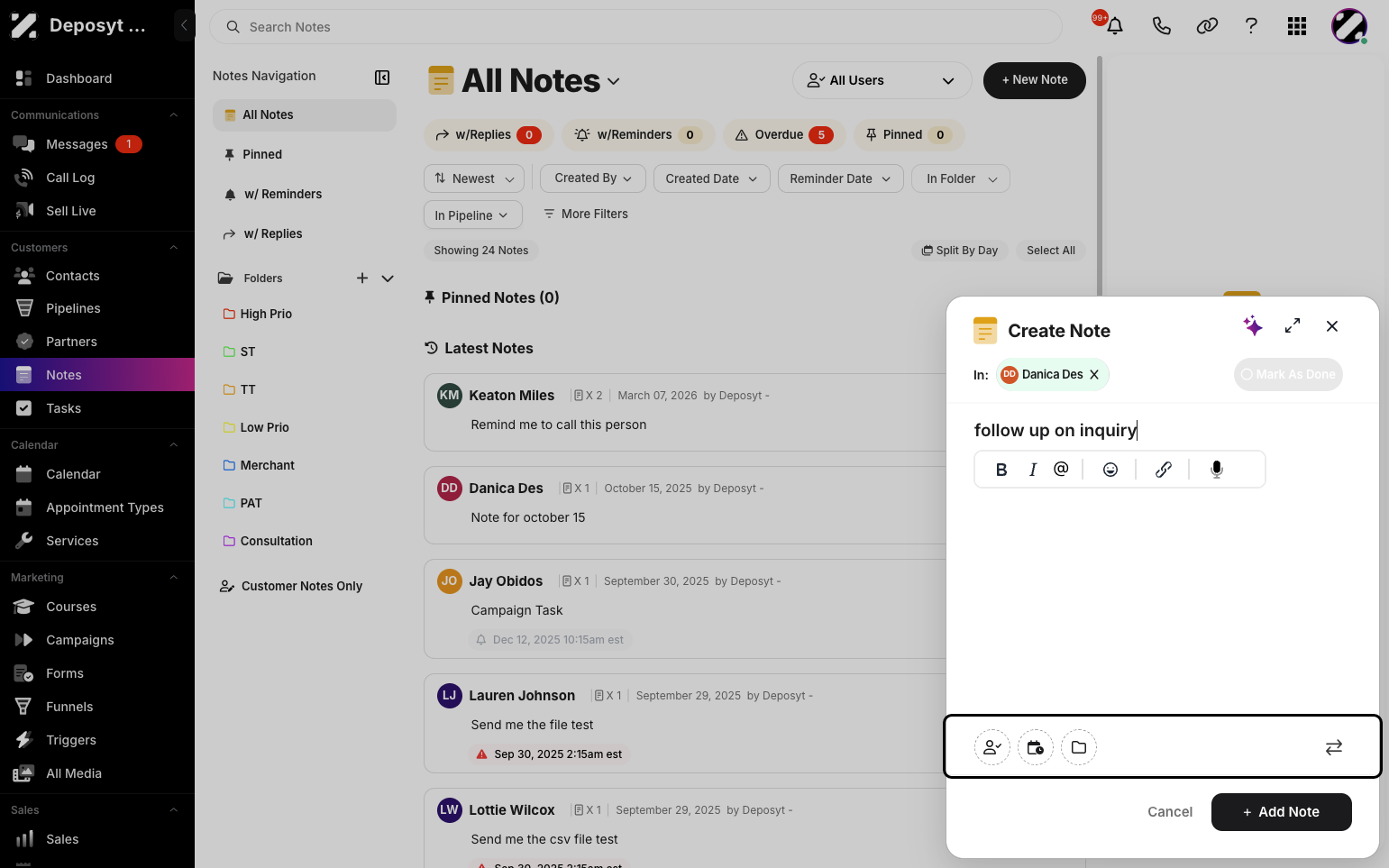This screenshot has width=1389, height=868.
Task: Toggle Split By Day view
Action: [x=959, y=251]
